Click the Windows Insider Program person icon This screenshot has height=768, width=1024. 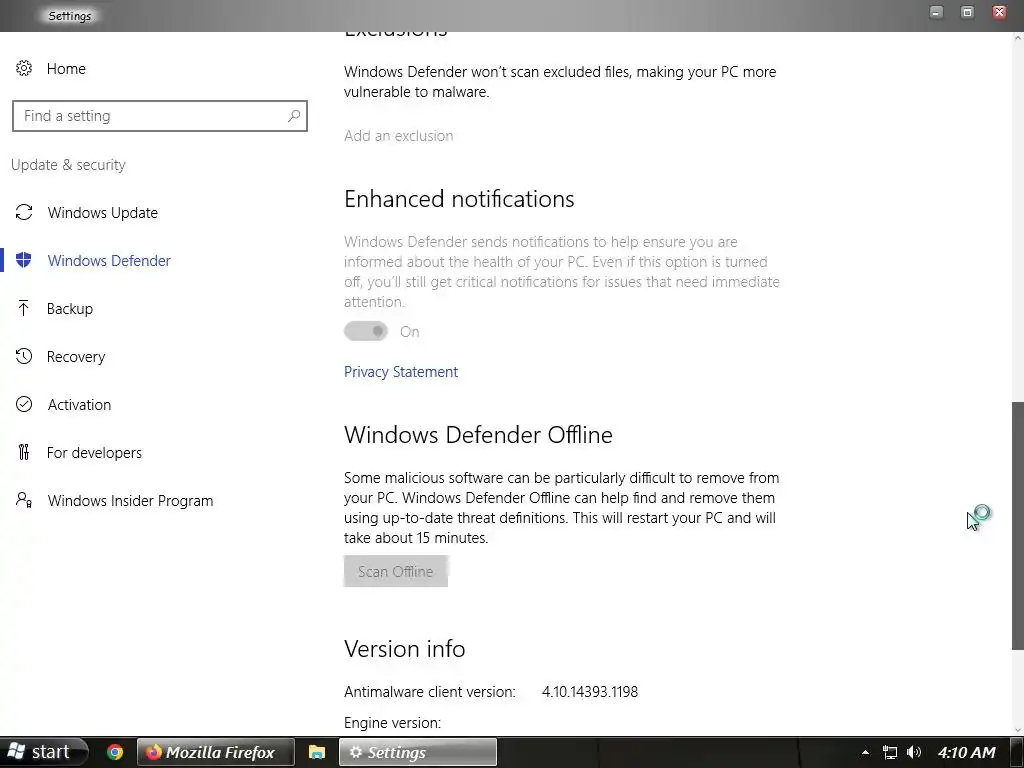pyautogui.click(x=24, y=500)
